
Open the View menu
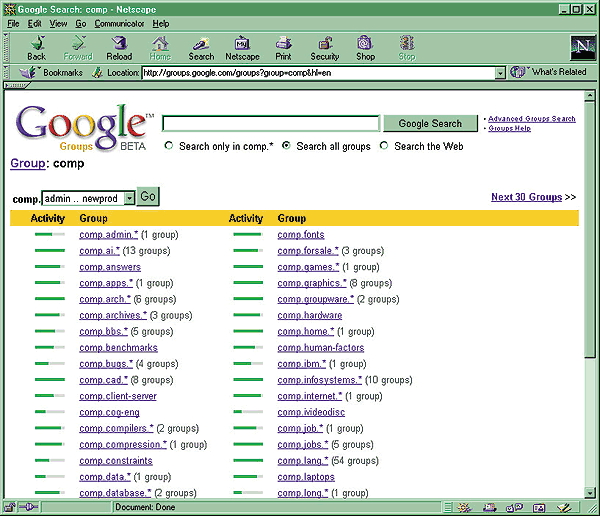pos(58,24)
